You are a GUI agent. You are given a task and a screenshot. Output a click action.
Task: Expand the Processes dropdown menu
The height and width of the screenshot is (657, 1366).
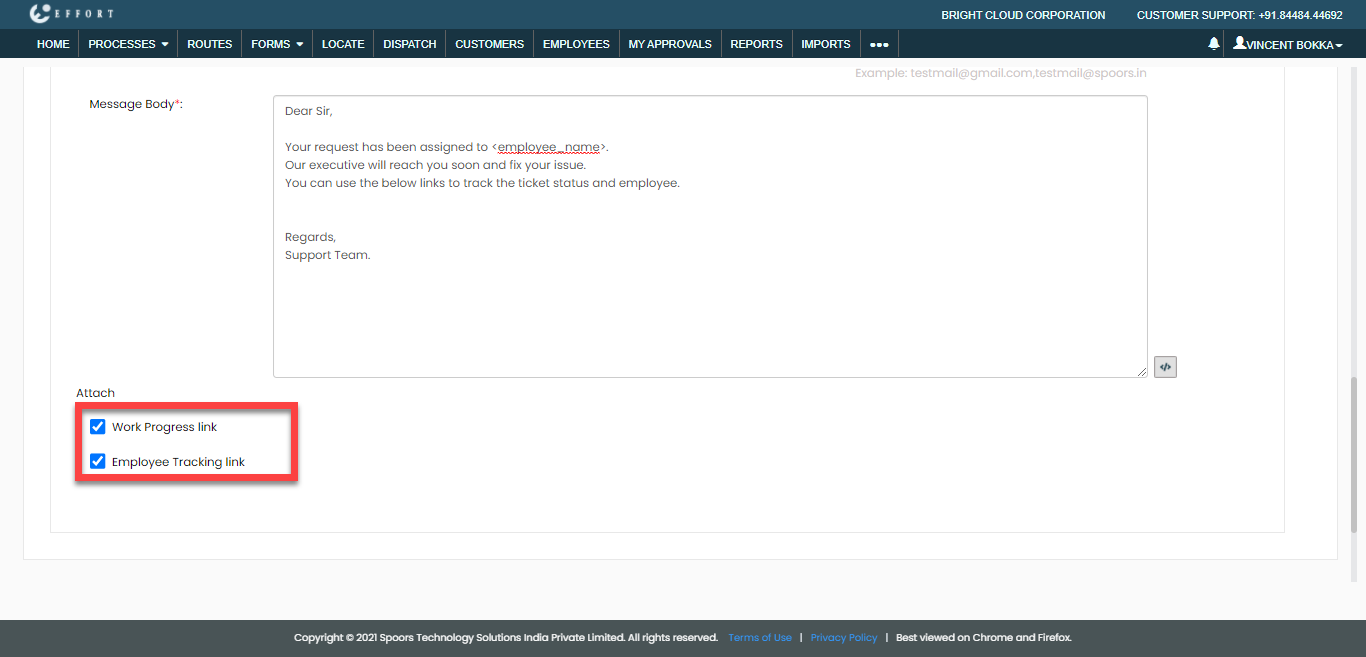tap(128, 44)
